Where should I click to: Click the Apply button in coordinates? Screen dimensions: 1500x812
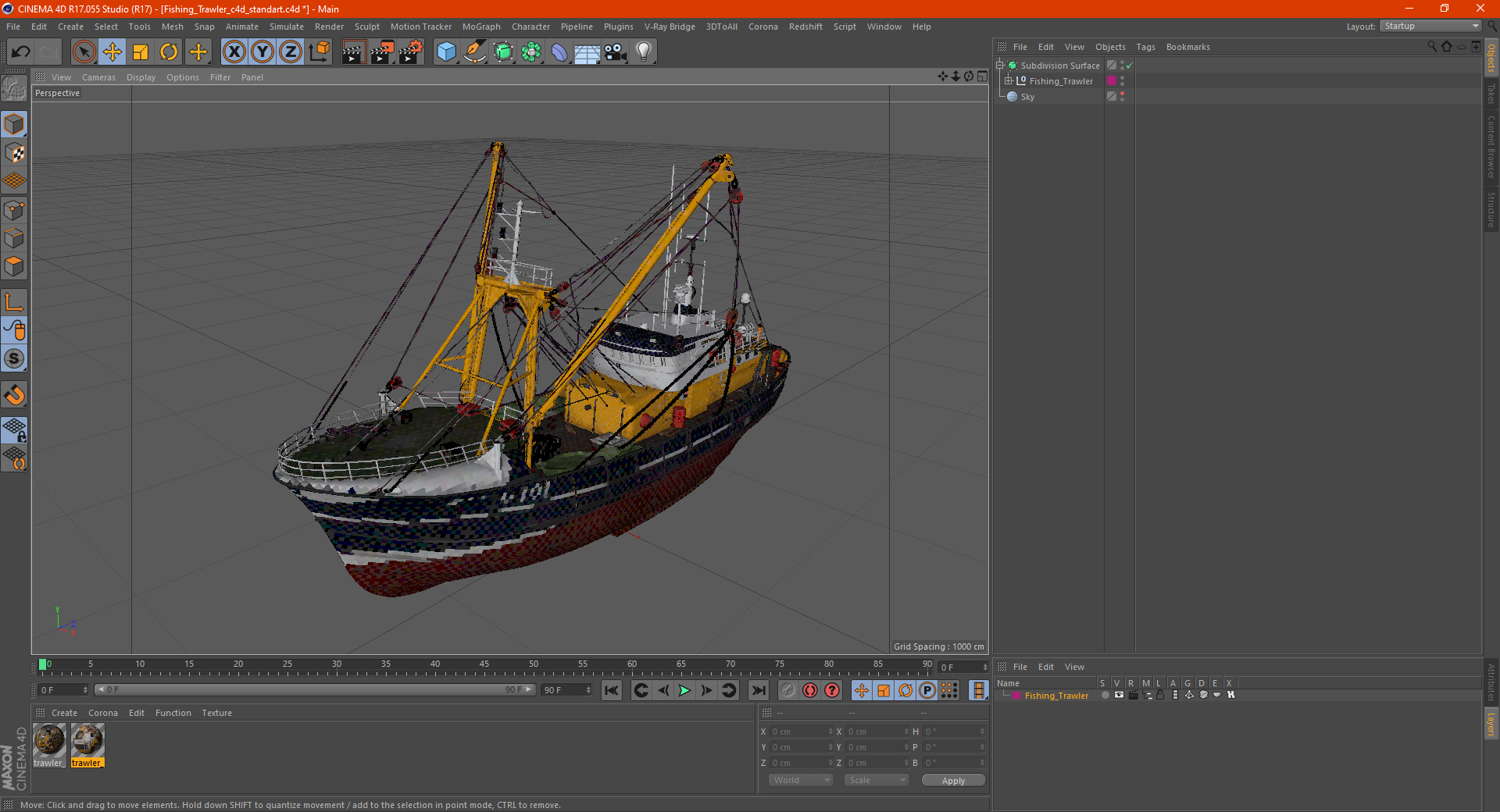coord(953,781)
